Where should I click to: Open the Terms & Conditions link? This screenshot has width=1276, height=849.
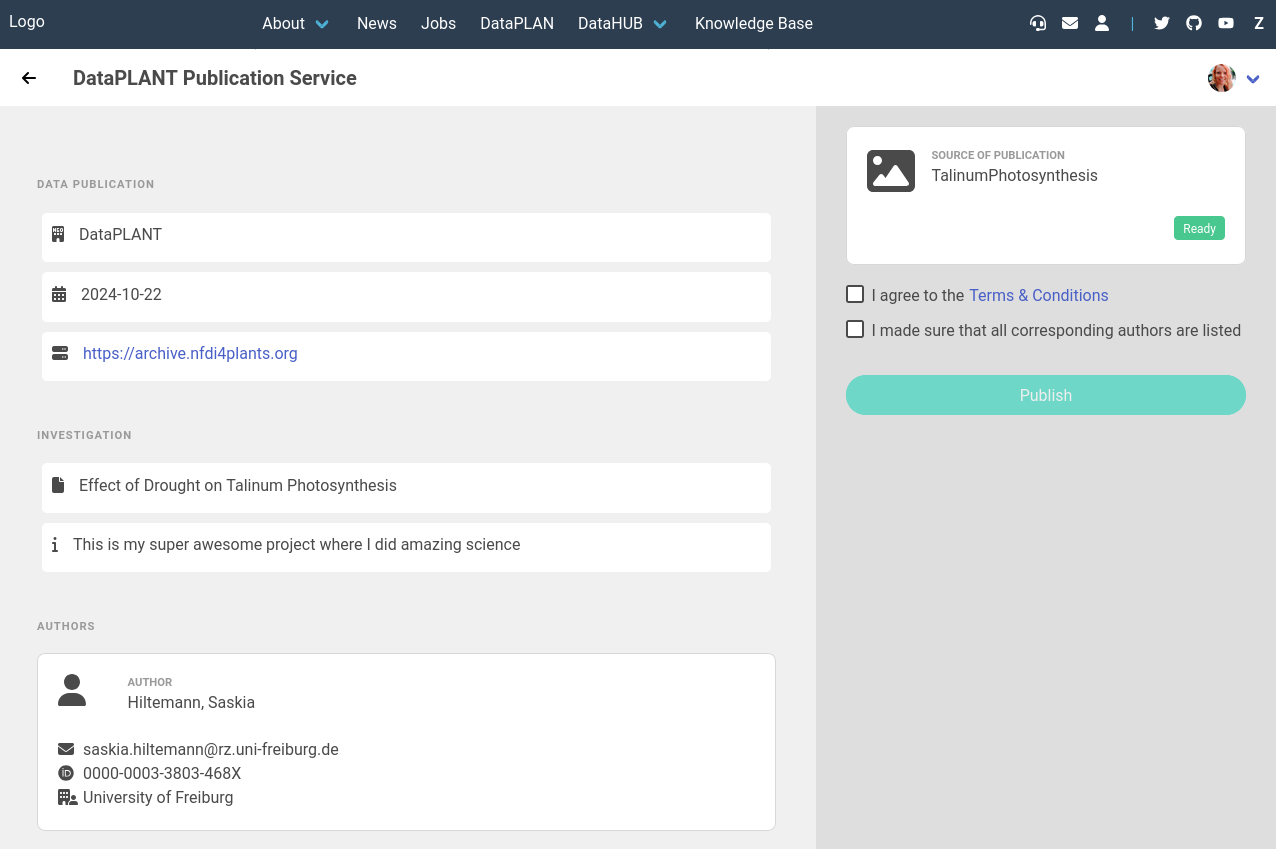click(x=1039, y=295)
